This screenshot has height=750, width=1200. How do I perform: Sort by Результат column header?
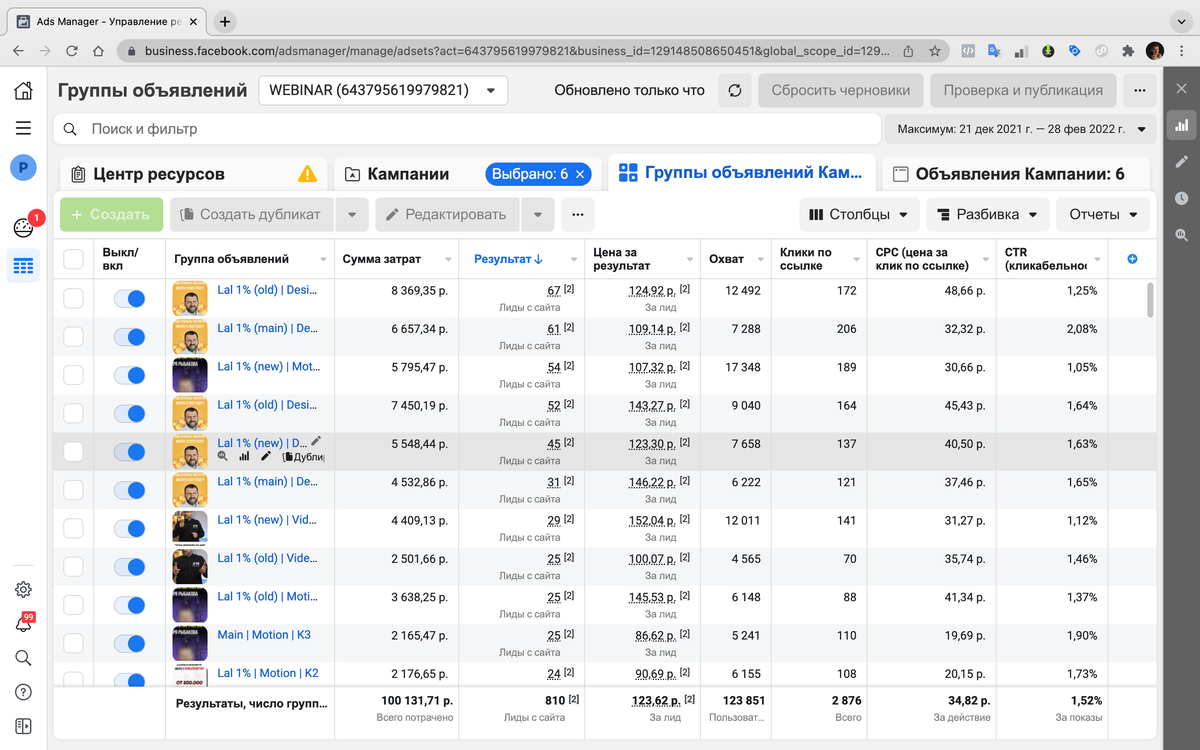(508, 259)
